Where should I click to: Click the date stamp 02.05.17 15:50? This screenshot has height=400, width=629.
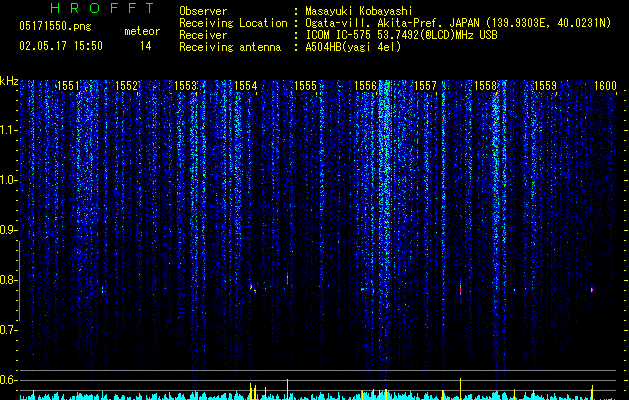[x=61, y=46]
